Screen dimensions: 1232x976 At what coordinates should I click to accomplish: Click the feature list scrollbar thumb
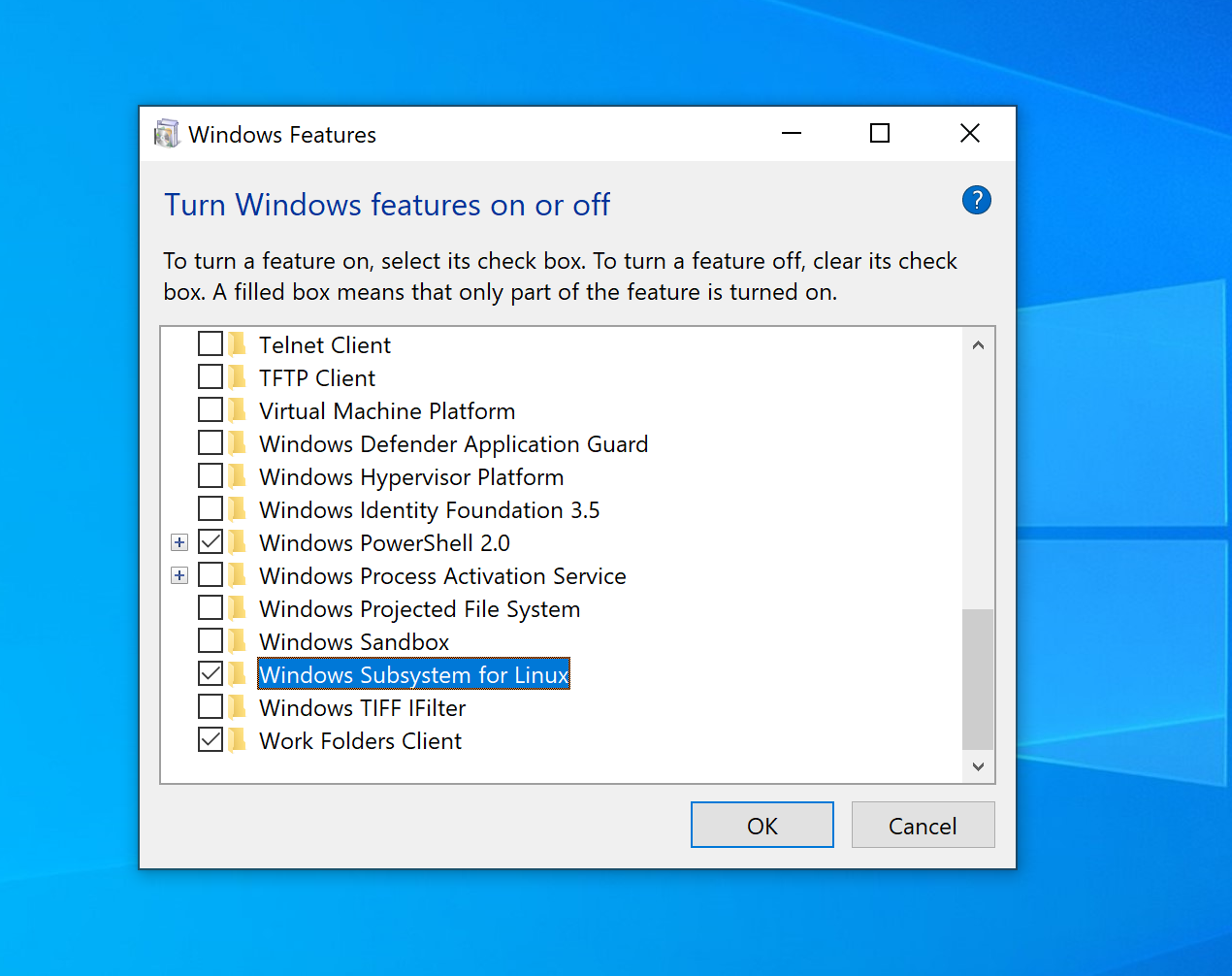pyautogui.click(x=978, y=679)
